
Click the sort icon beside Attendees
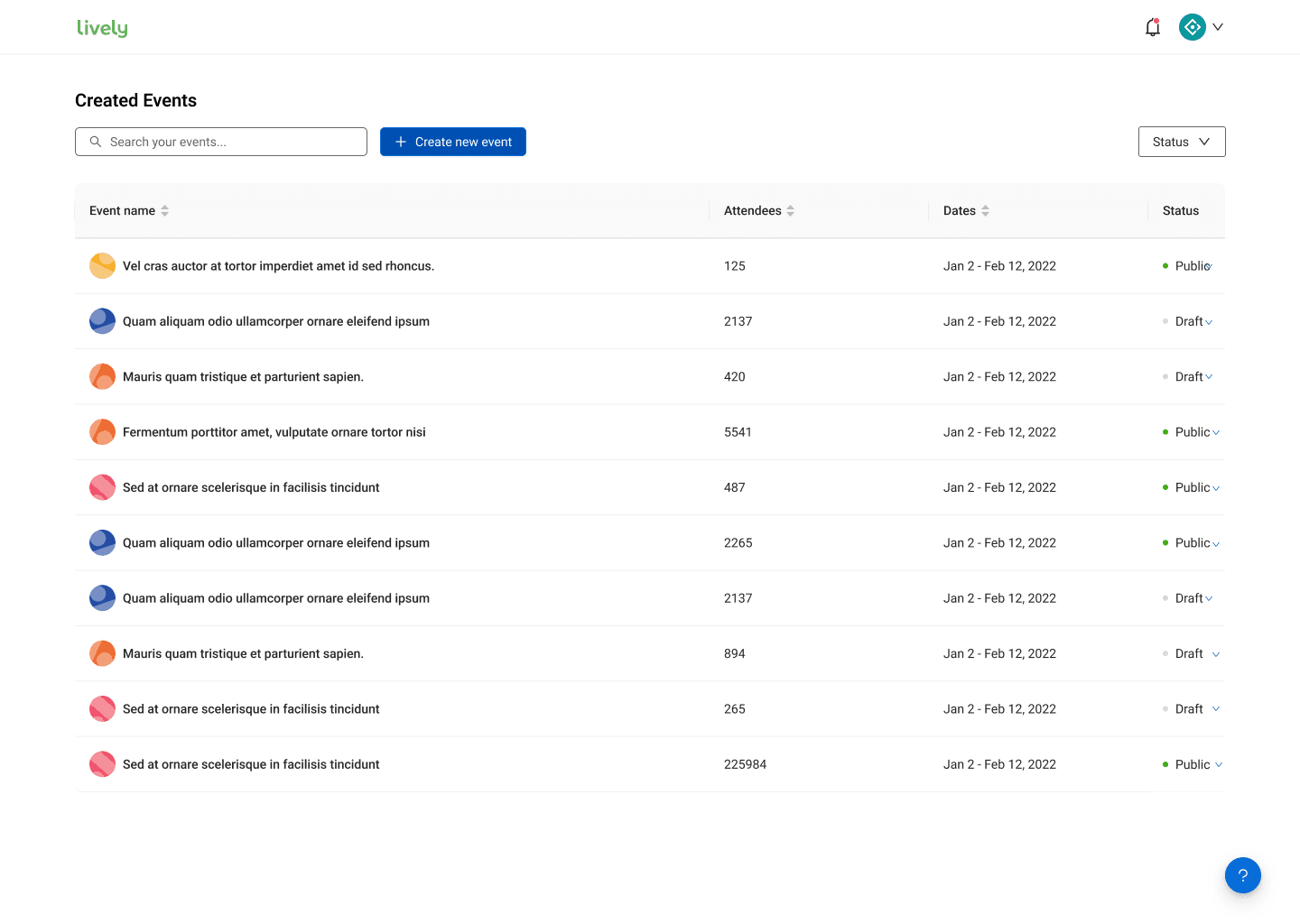pyautogui.click(x=791, y=210)
